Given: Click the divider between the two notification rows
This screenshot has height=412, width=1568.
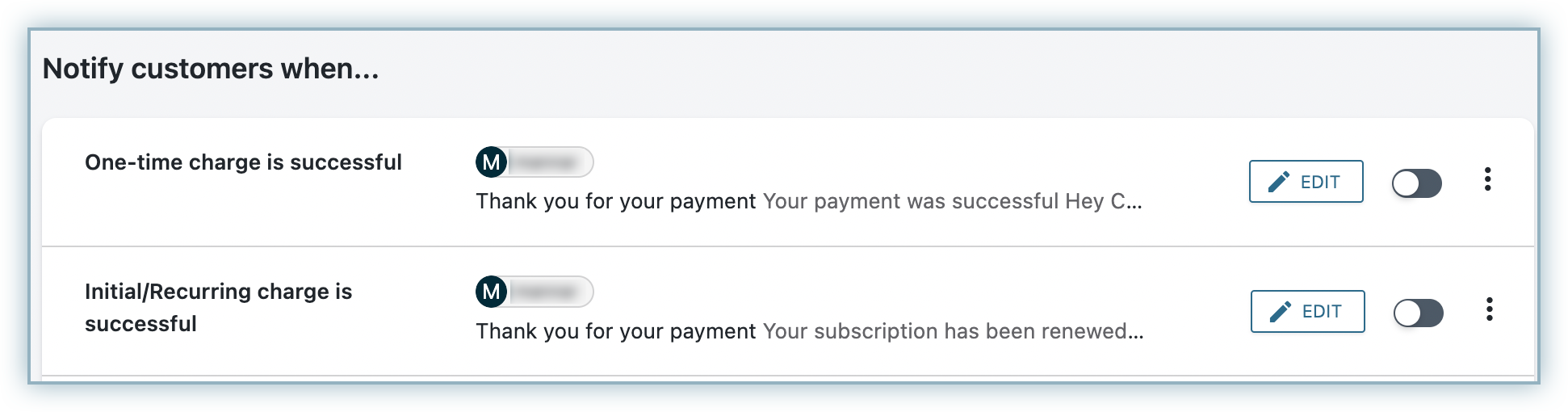Looking at the screenshot, I should 787,246.
